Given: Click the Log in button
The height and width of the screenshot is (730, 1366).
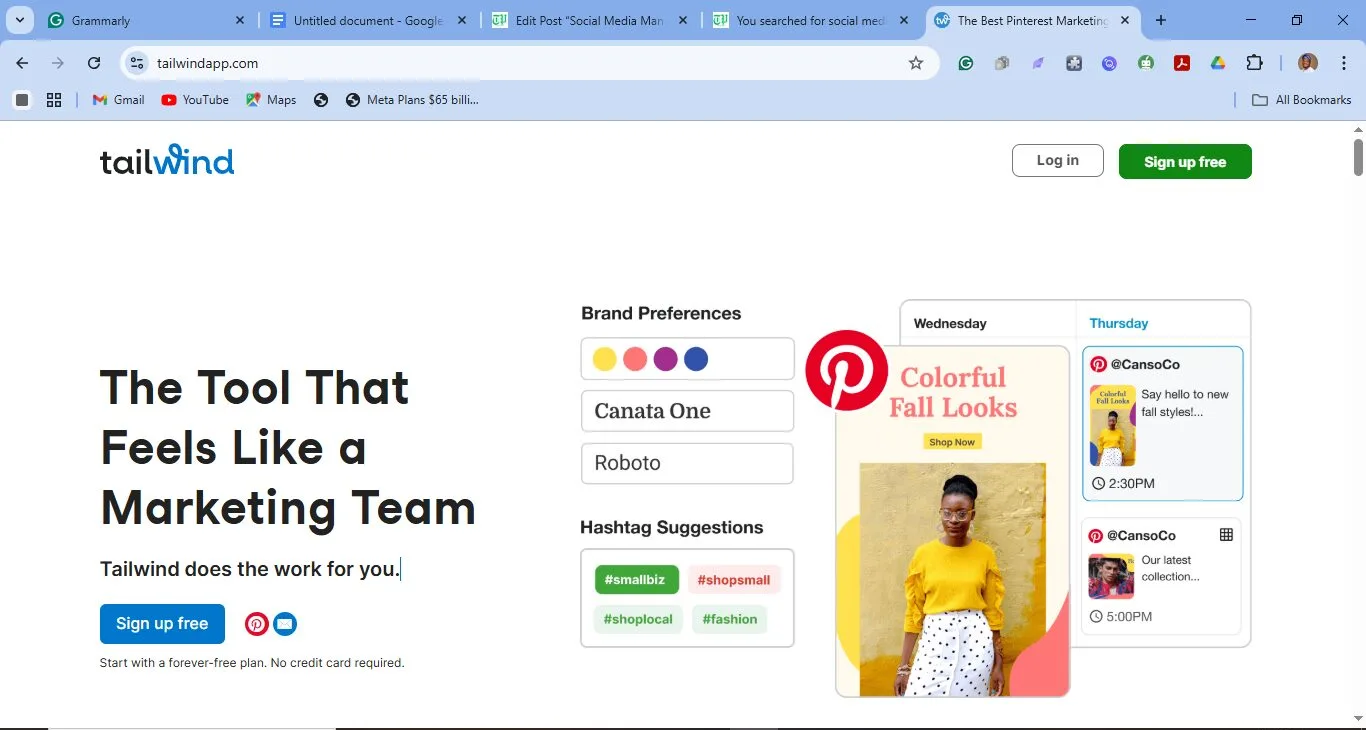Looking at the screenshot, I should point(1058,161).
